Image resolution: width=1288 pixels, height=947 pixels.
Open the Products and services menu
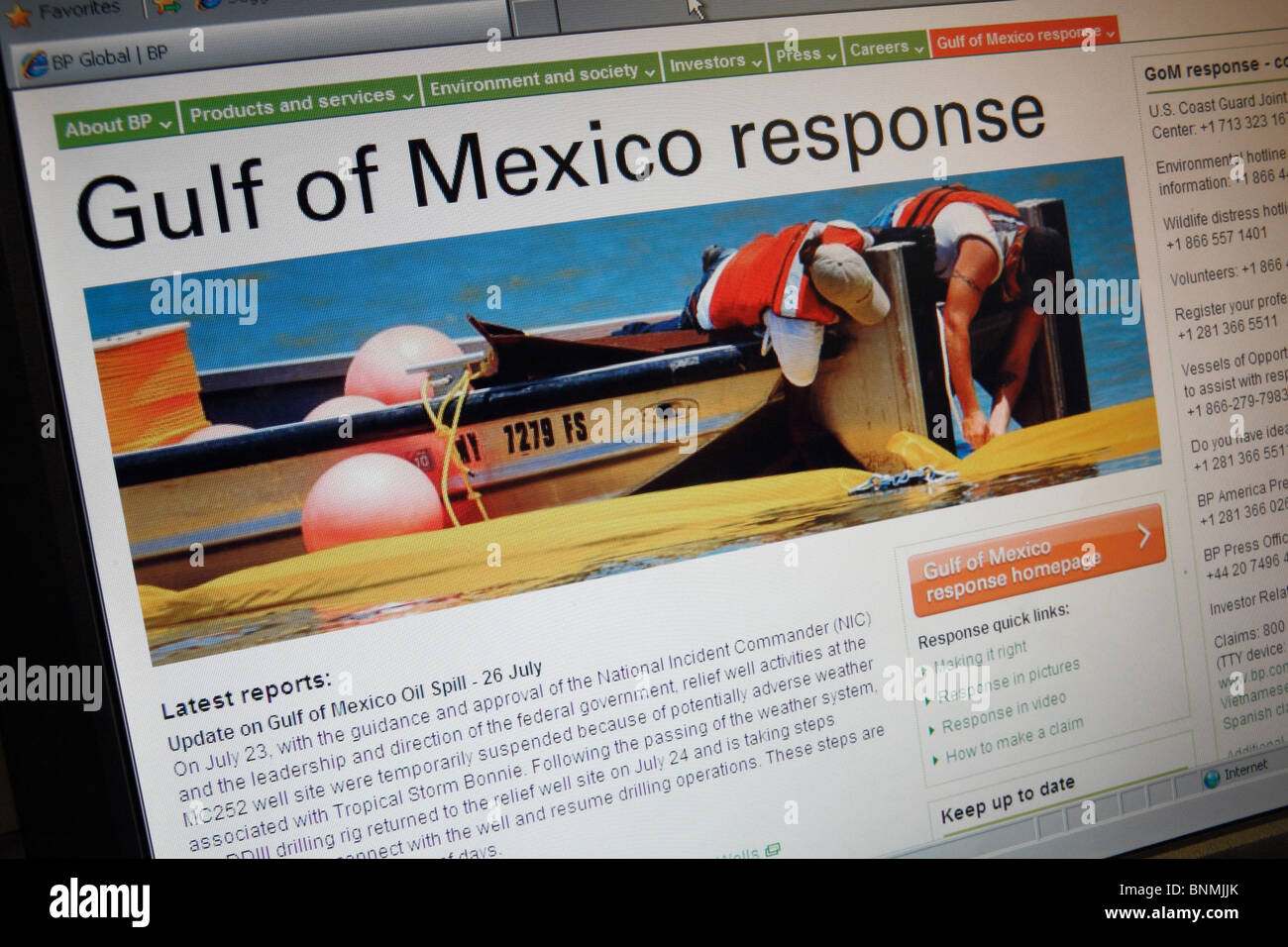[299, 103]
